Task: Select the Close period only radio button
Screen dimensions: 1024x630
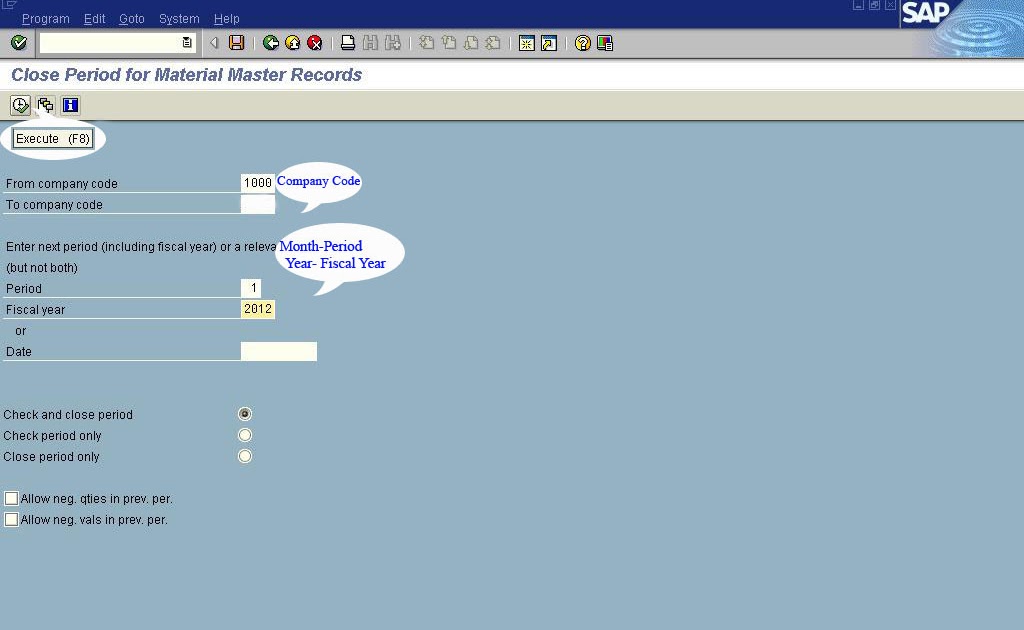Action: [245, 456]
